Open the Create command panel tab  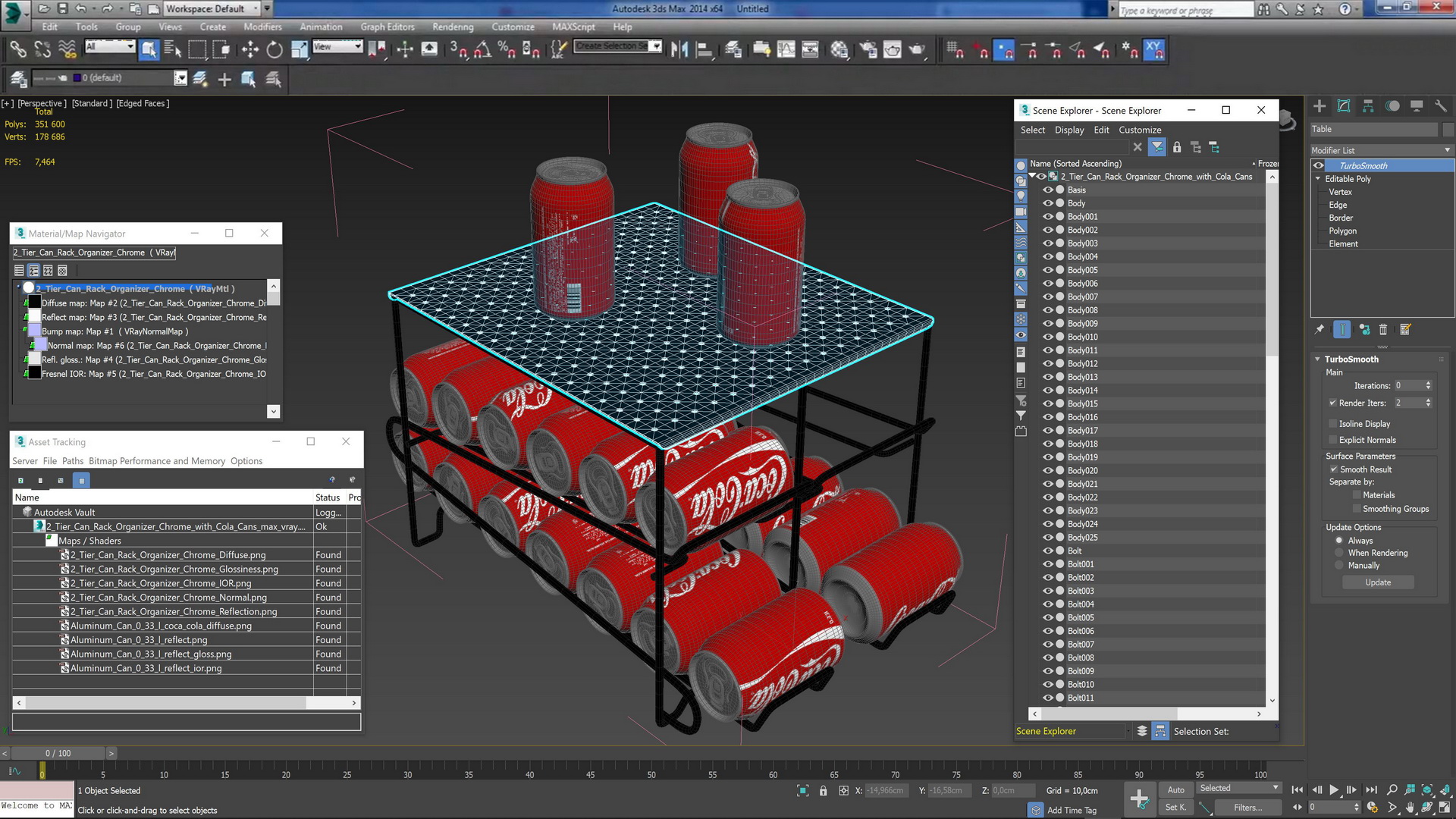coord(1319,106)
